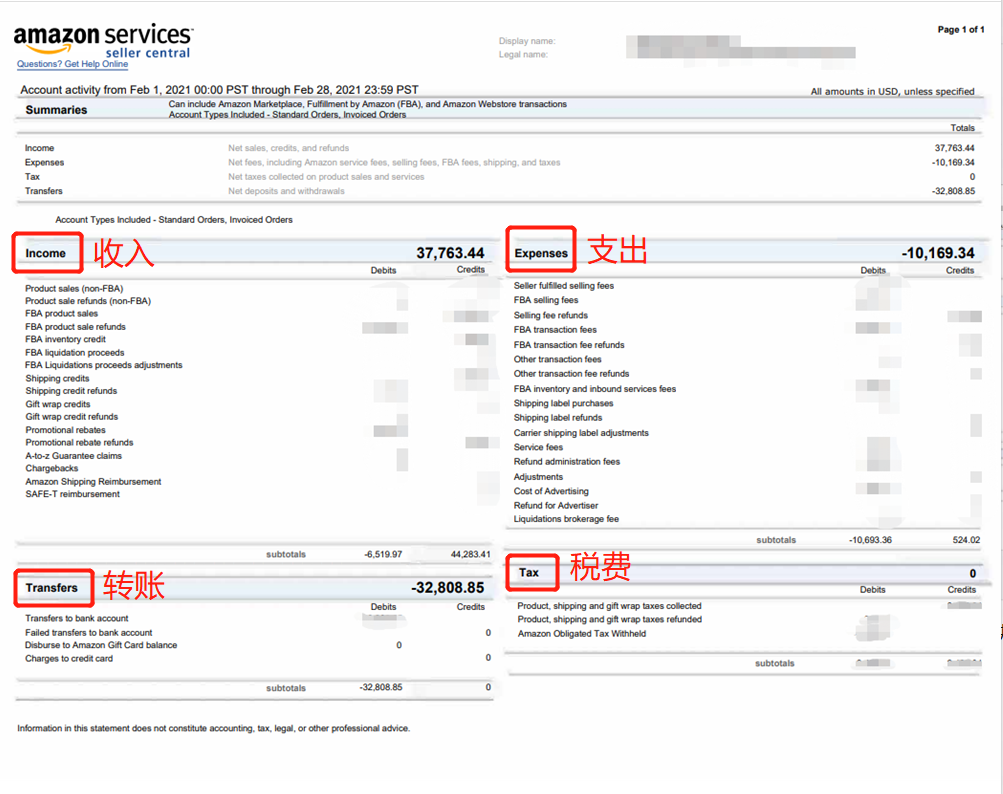
Task: Select the row FBA product sale refunds
Action: point(75,327)
